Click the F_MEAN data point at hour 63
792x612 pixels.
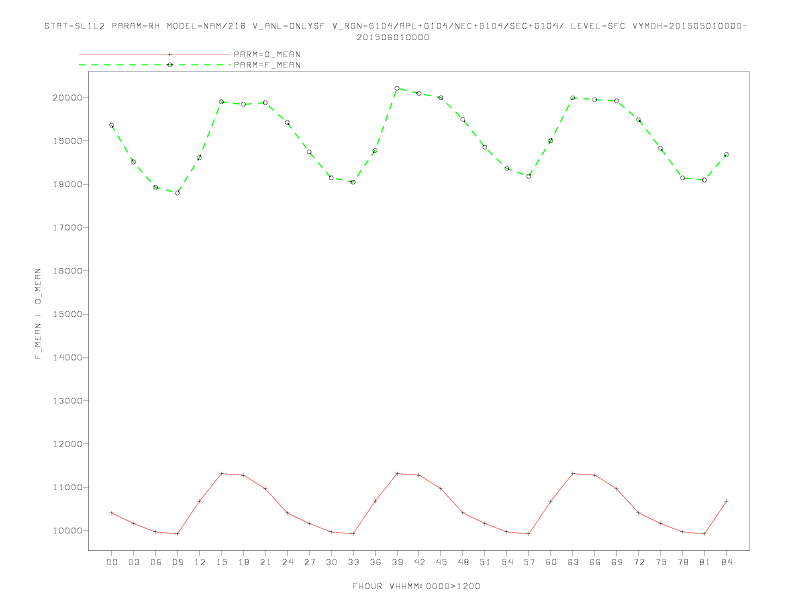[x=573, y=97]
